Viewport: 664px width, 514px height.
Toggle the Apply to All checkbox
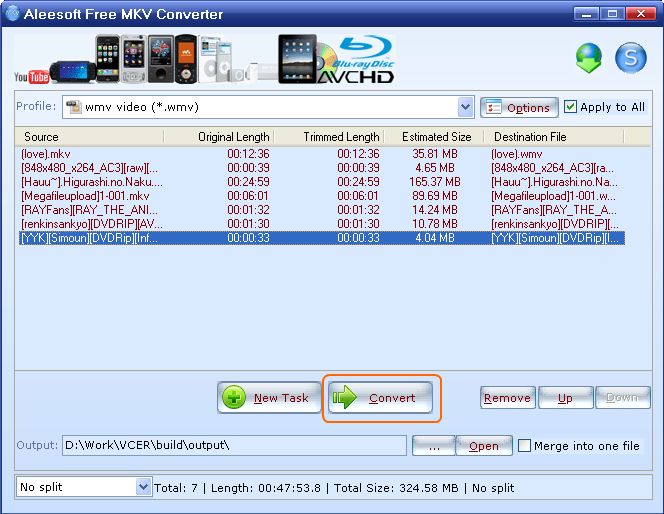click(570, 107)
